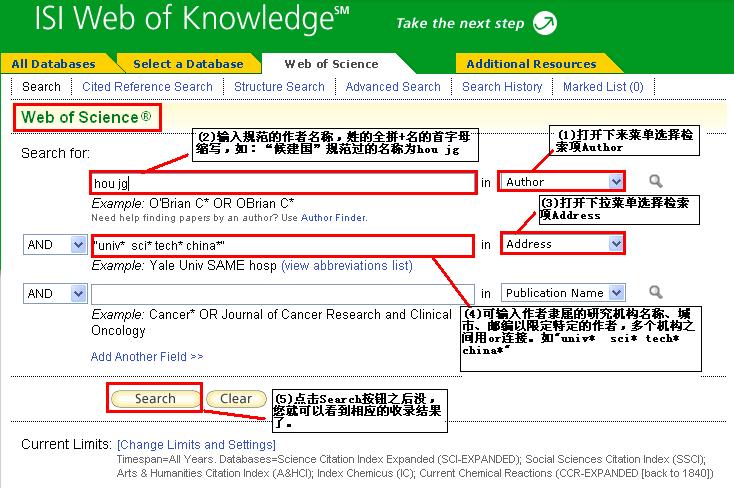734x488 pixels.
Task: Select the Search sub-navigation item
Action: (x=41, y=87)
